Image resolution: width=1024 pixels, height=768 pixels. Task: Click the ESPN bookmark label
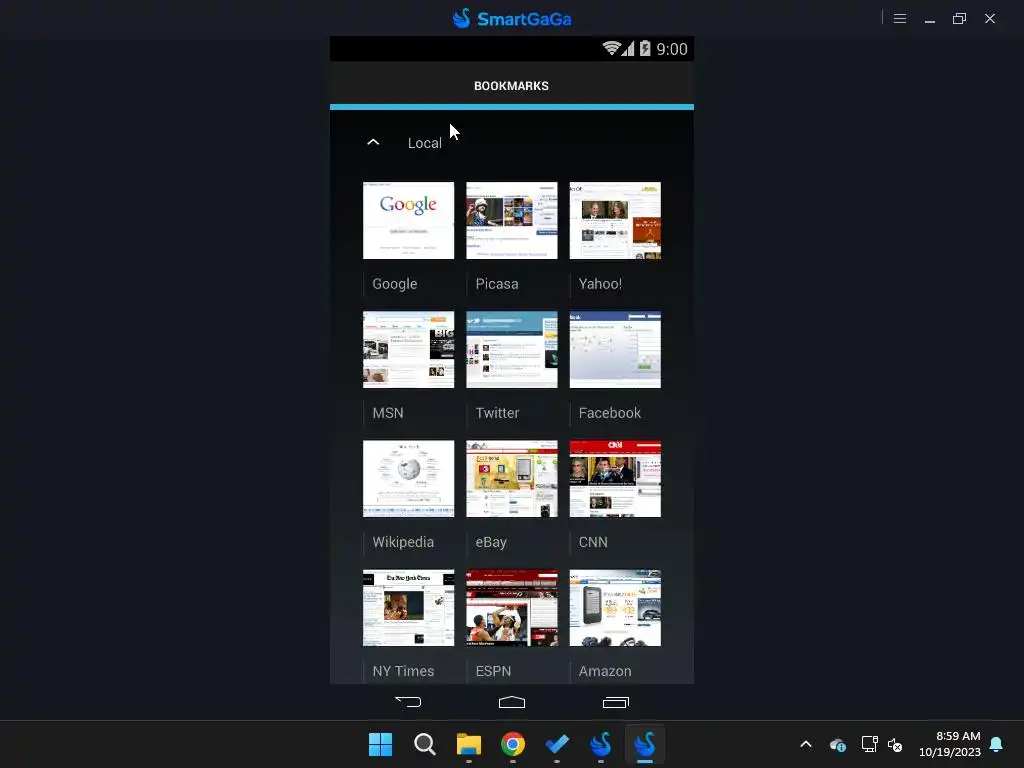(x=493, y=671)
